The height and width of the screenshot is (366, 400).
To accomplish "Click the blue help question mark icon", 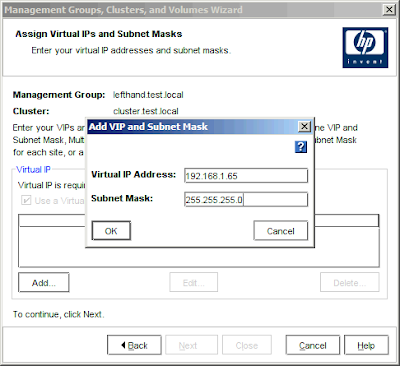I will (301, 147).
